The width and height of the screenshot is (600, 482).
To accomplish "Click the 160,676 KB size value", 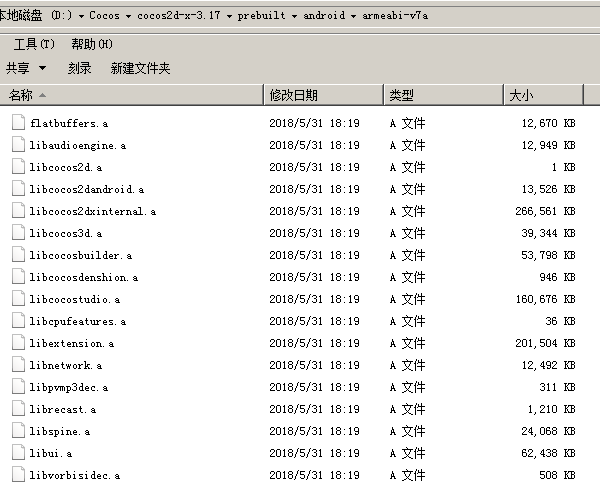I will (545, 299).
